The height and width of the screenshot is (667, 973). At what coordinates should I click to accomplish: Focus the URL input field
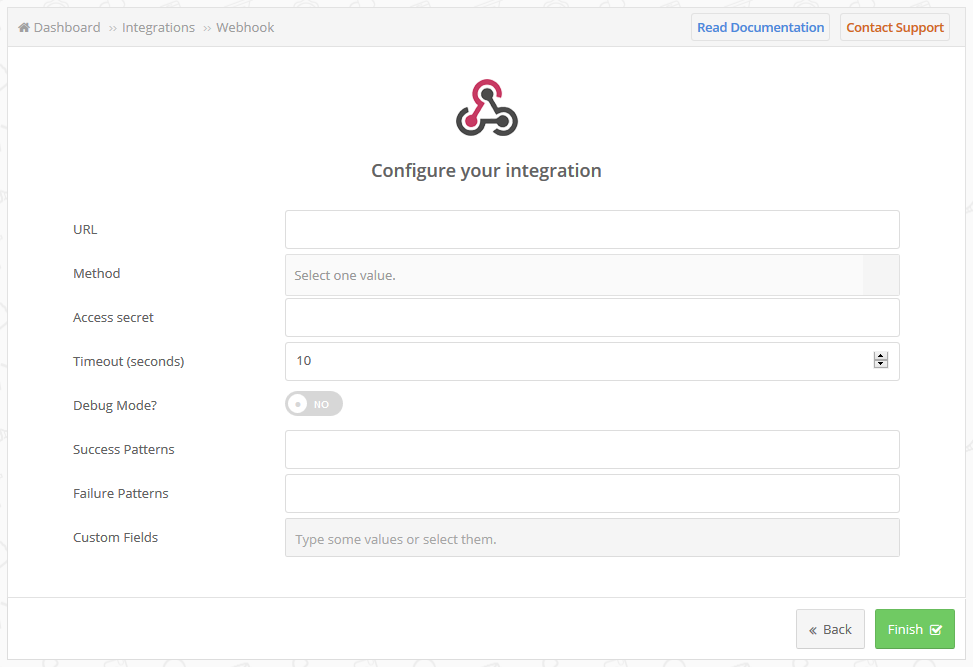(592, 230)
